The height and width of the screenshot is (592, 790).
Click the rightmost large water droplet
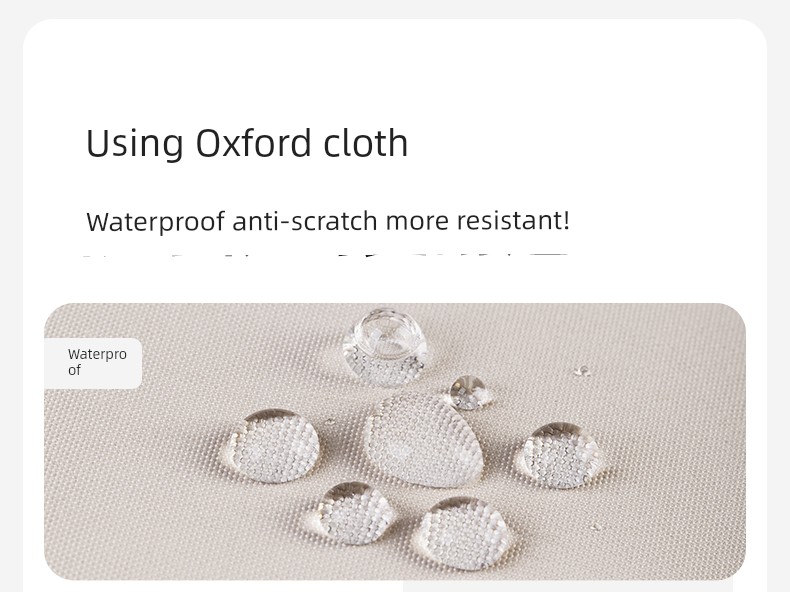(560, 454)
